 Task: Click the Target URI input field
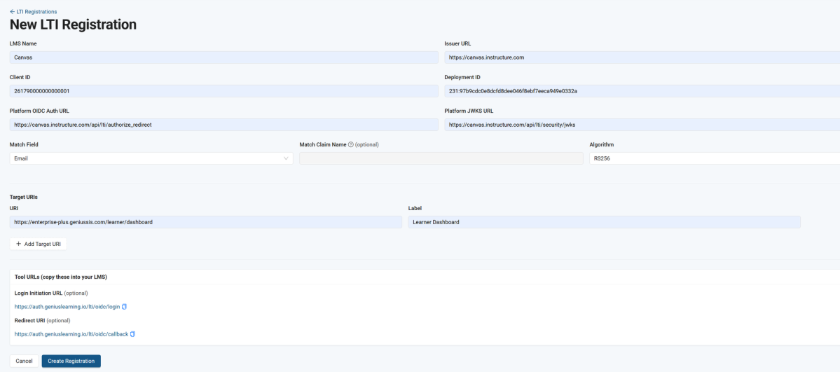pyautogui.click(x=206, y=222)
